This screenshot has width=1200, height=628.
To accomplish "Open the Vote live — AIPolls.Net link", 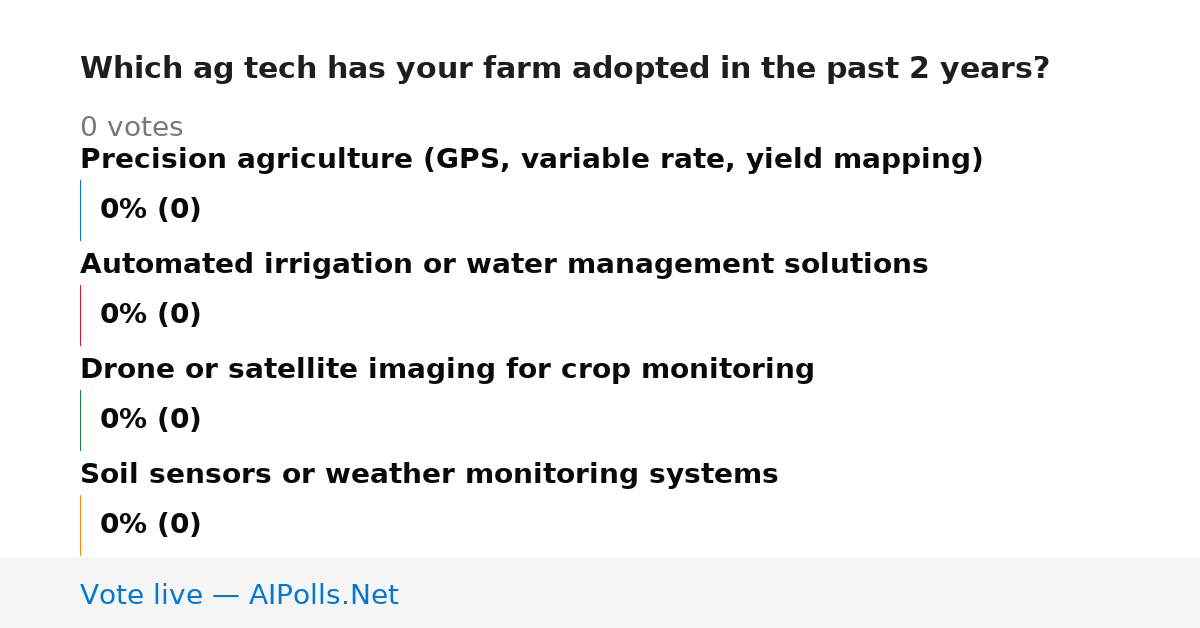I will coord(239,595).
